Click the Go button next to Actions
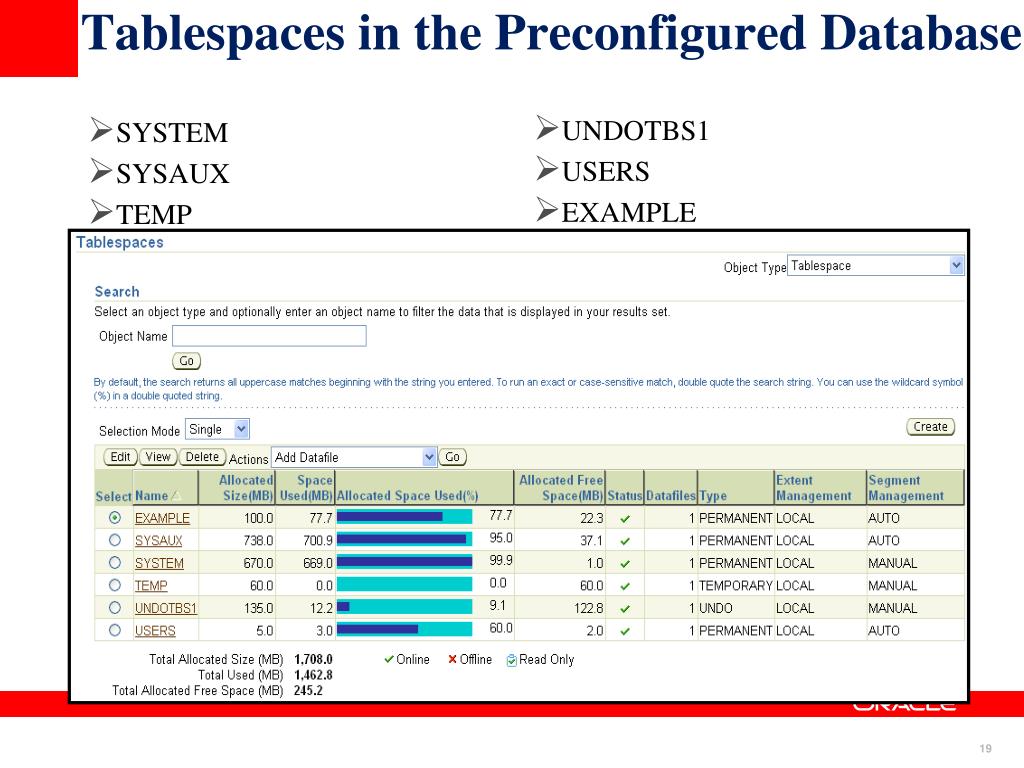The height and width of the screenshot is (768, 1024). [x=453, y=456]
